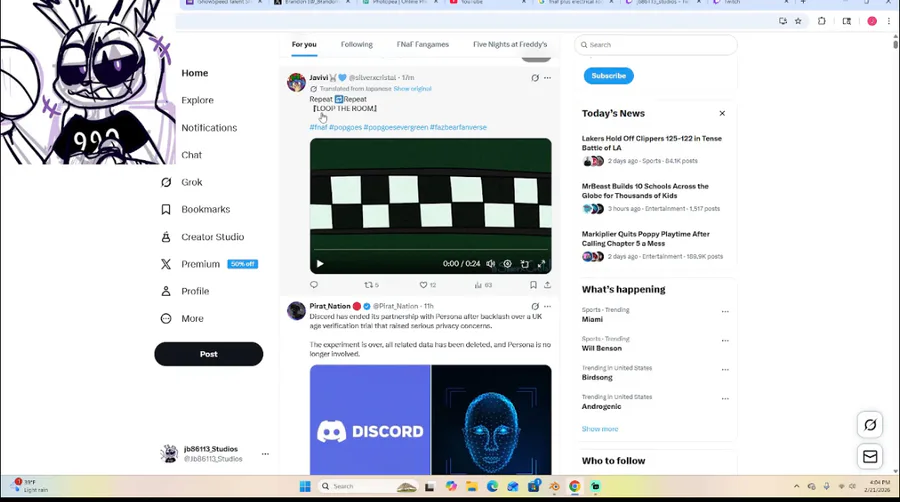Click Grok icon on Pirat_Nation's post
This screenshot has height=502, width=900.
click(535, 306)
